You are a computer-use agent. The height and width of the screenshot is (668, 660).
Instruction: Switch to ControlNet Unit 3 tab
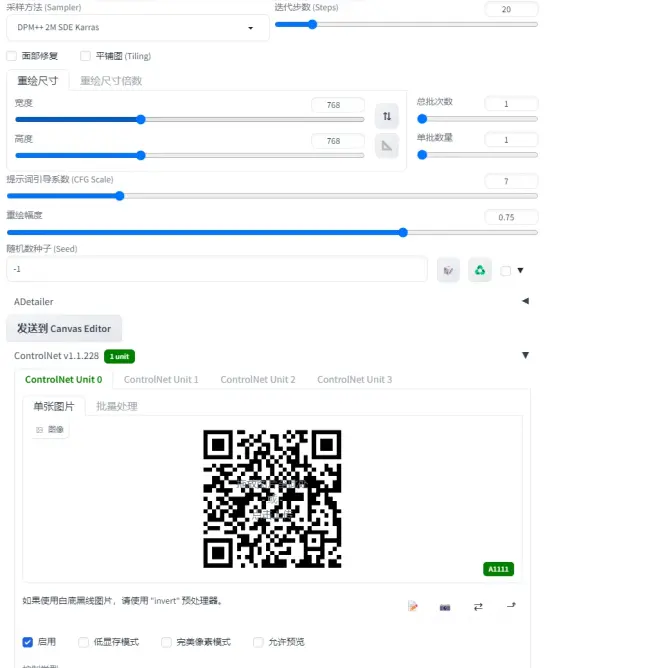click(x=354, y=379)
